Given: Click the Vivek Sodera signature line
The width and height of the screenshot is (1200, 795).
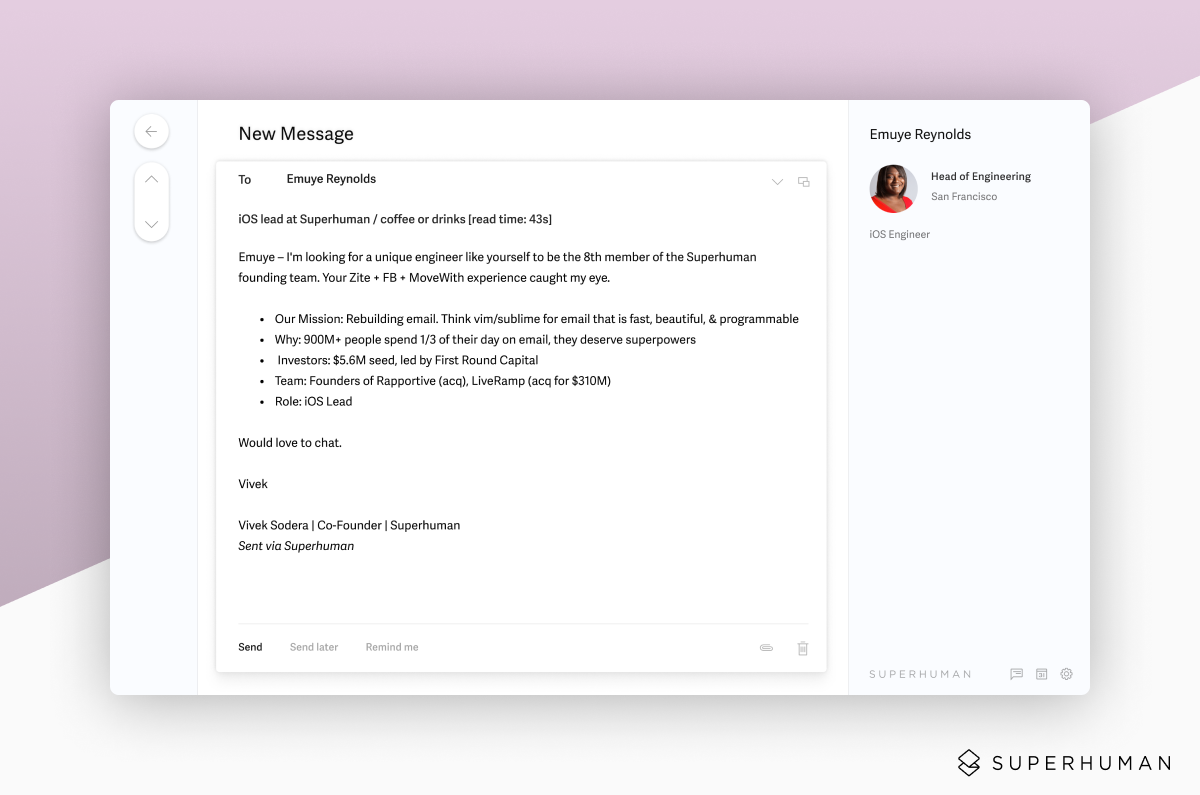Looking at the screenshot, I should point(349,525).
